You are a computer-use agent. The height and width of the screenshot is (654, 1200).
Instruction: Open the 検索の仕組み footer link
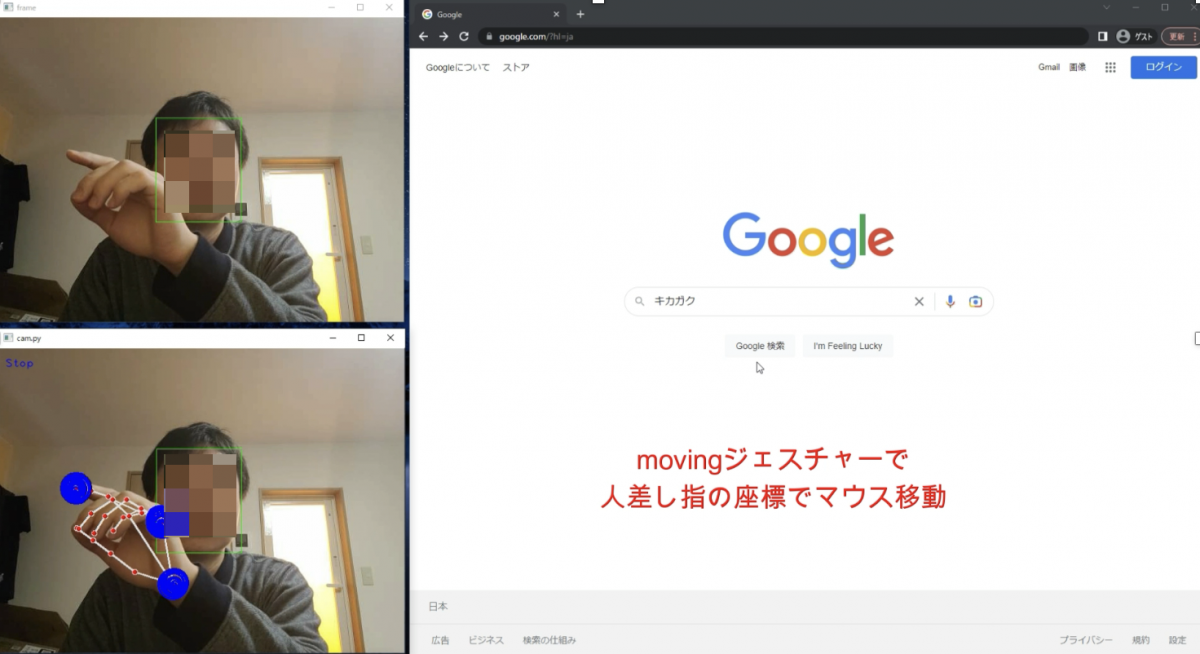pyautogui.click(x=549, y=640)
